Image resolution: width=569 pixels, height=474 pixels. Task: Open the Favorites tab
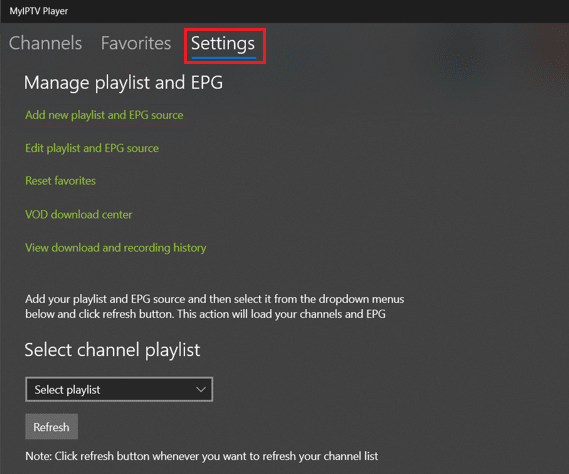tap(136, 43)
